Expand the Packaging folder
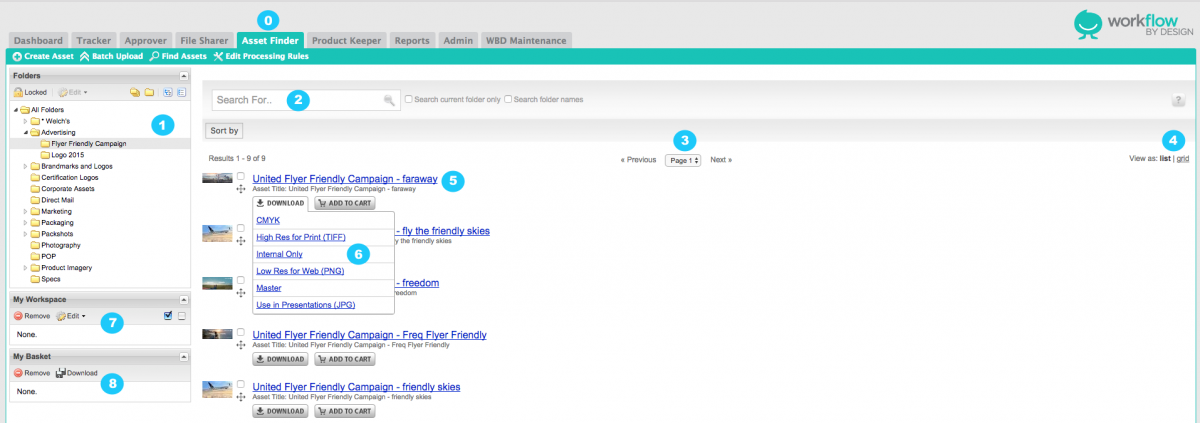The height and width of the screenshot is (423, 1200). pyautogui.click(x=27, y=222)
